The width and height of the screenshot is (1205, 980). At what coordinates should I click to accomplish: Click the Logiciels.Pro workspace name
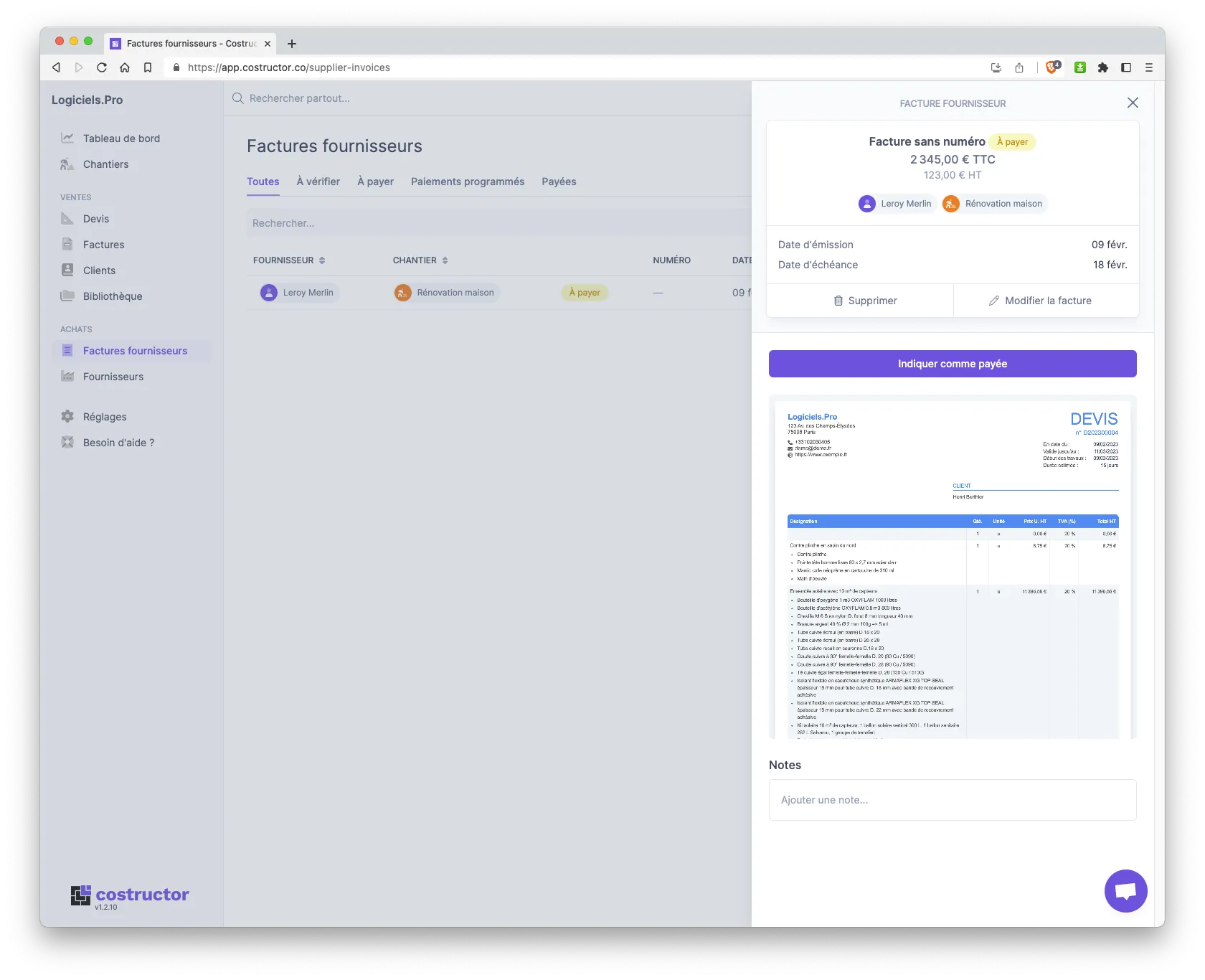click(87, 100)
